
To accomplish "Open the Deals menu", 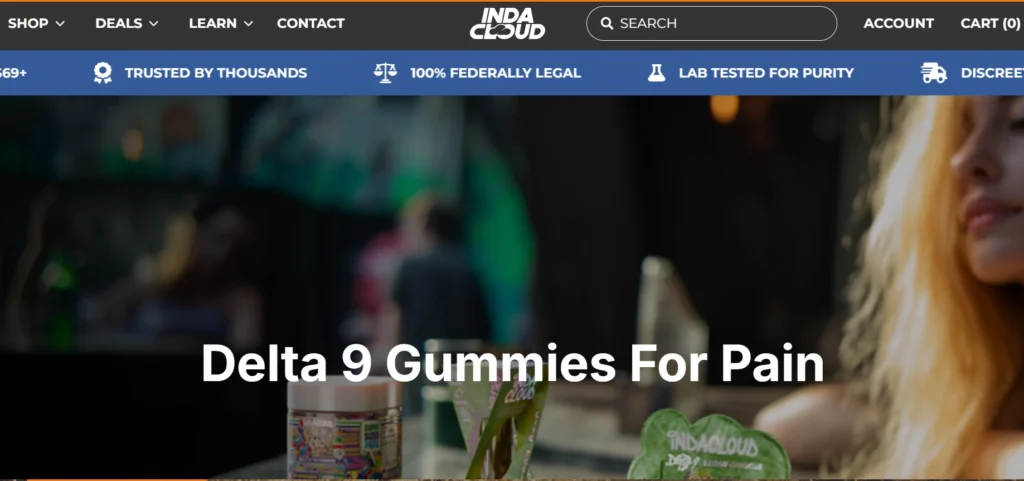I will tap(119, 23).
